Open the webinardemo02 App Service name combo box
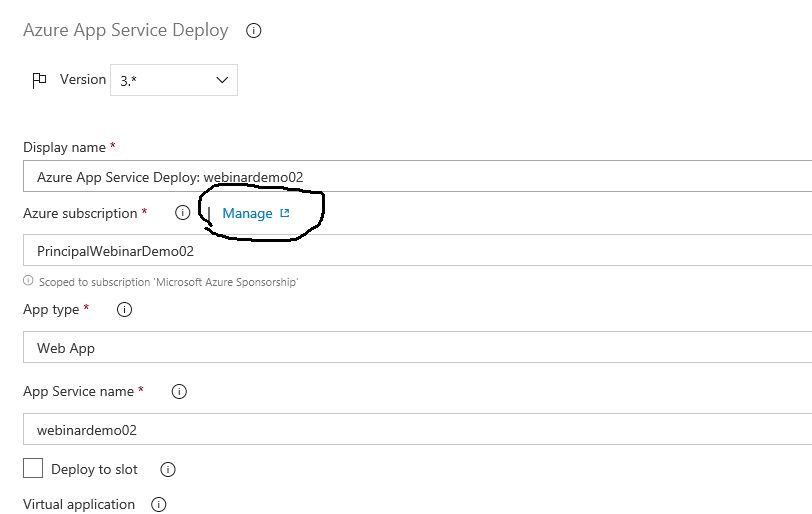The image size is (812, 514). 417,429
